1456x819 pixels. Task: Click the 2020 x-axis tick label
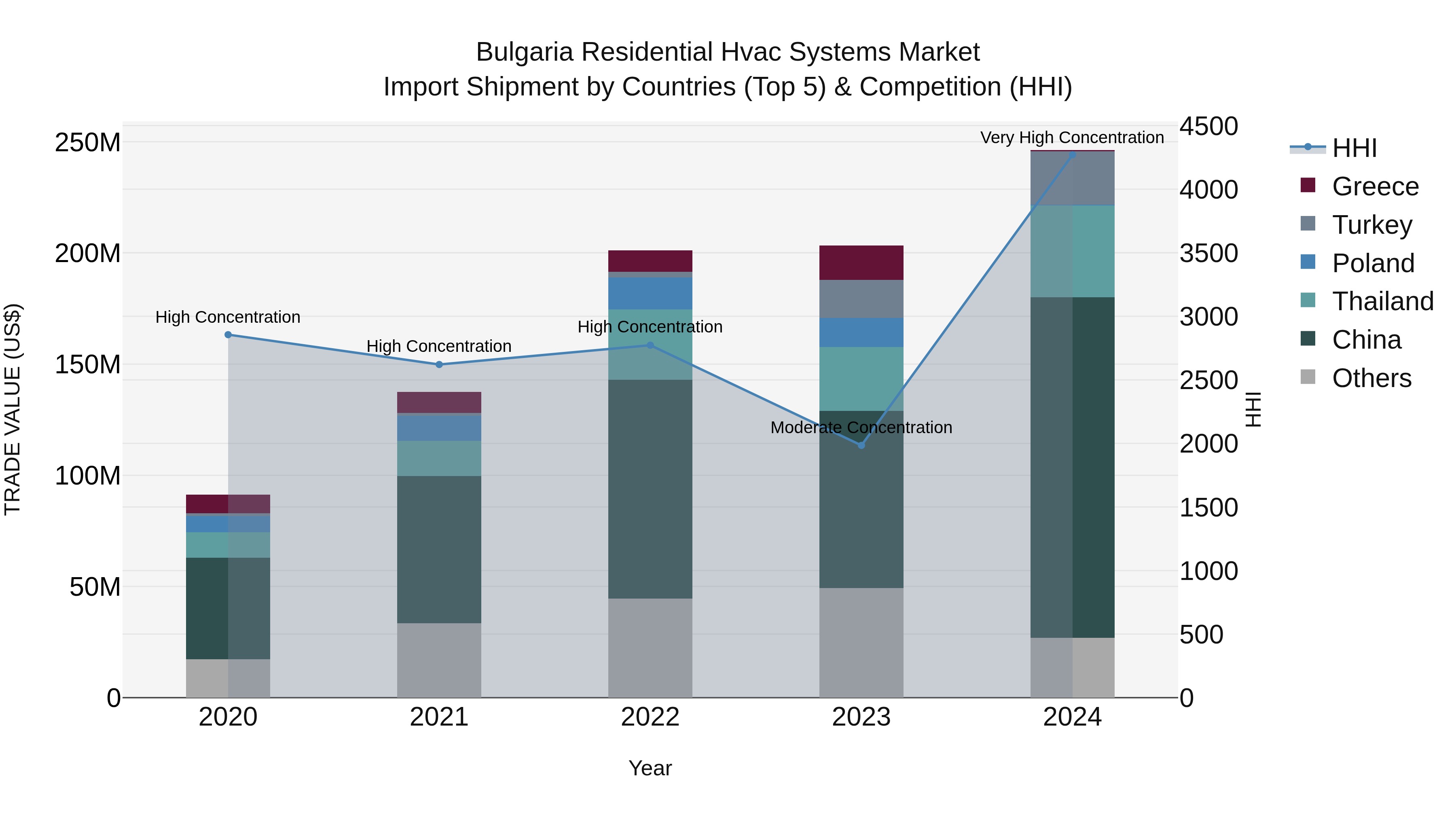tap(229, 717)
